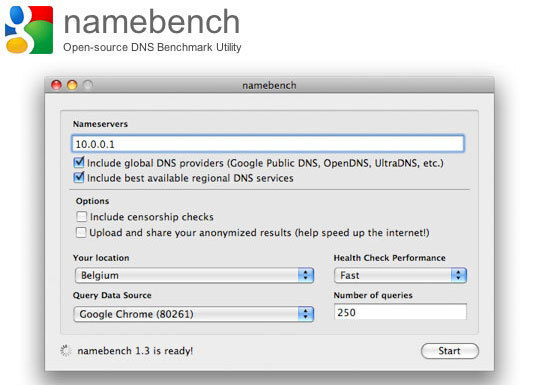Click the Nameservers section label
Screen dimensions: 540x385
point(100,124)
